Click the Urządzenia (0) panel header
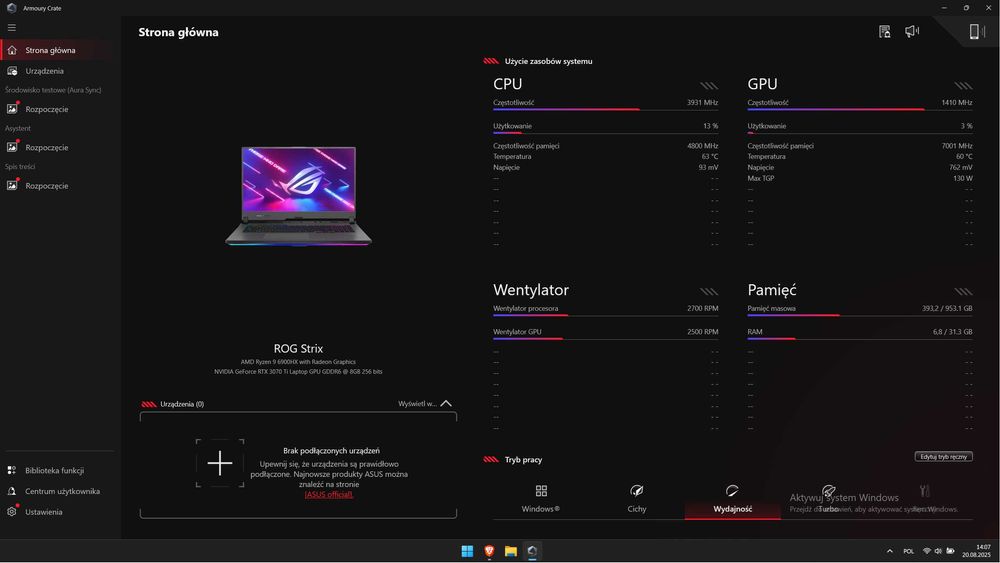 [x=182, y=404]
